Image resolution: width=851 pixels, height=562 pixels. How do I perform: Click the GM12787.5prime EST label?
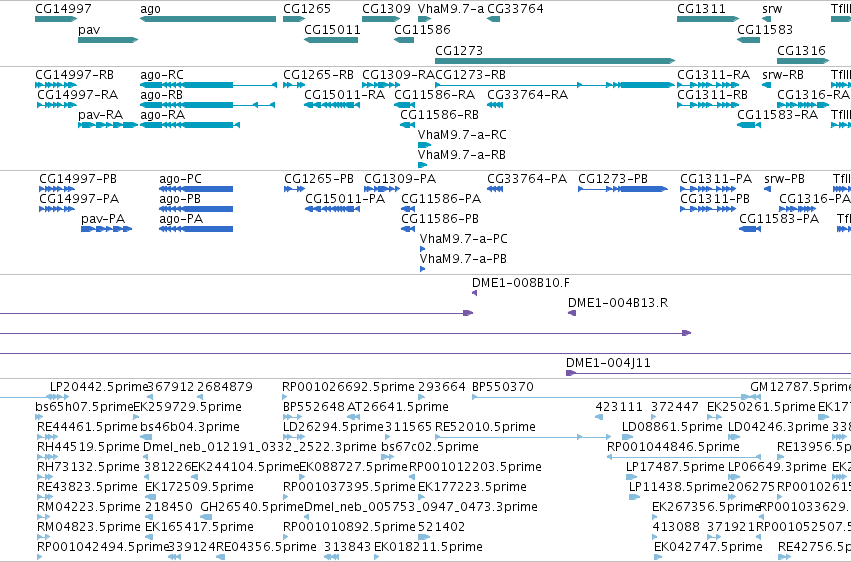pyautogui.click(x=801, y=387)
